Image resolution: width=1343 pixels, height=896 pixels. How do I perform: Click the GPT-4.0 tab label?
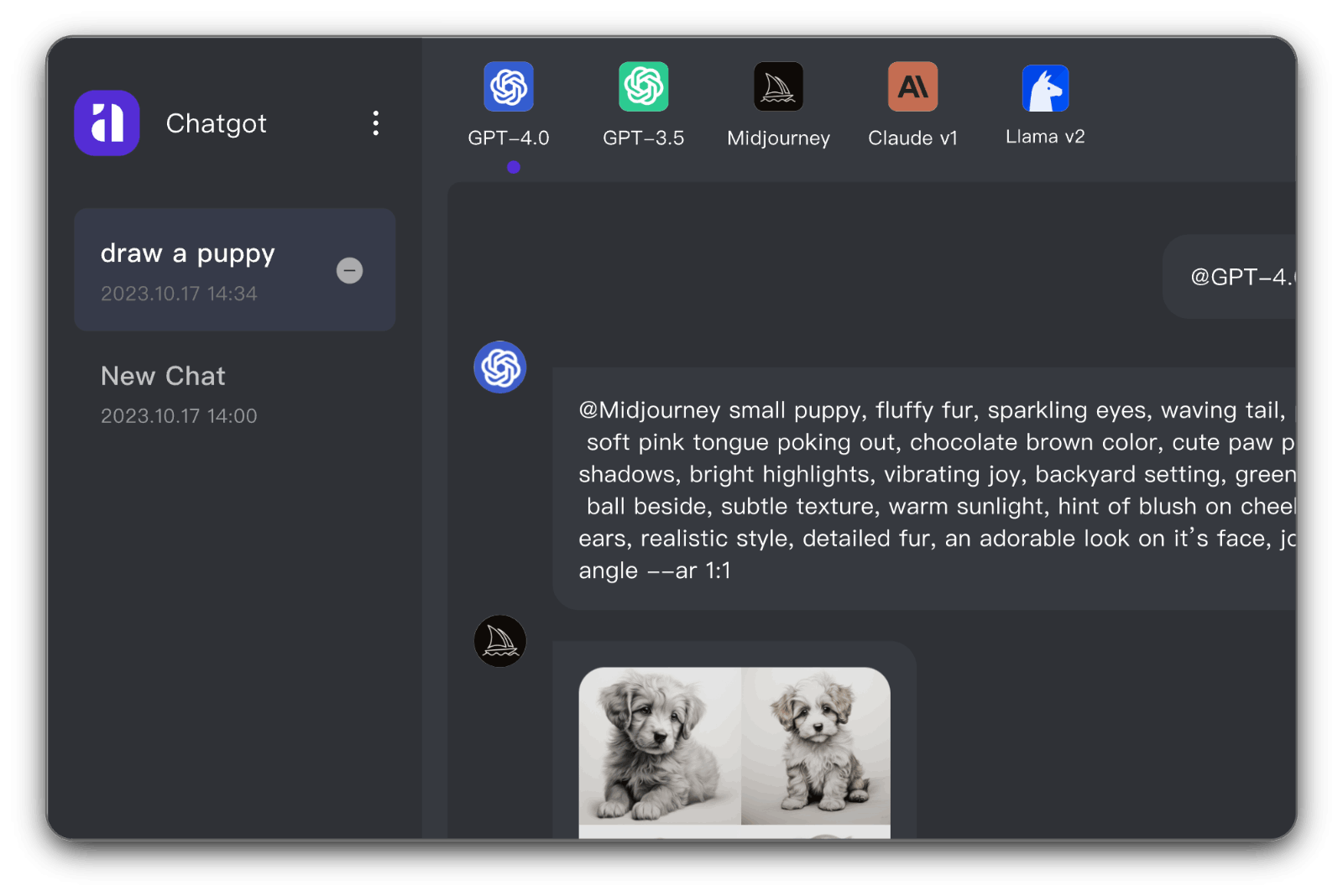coord(509,138)
